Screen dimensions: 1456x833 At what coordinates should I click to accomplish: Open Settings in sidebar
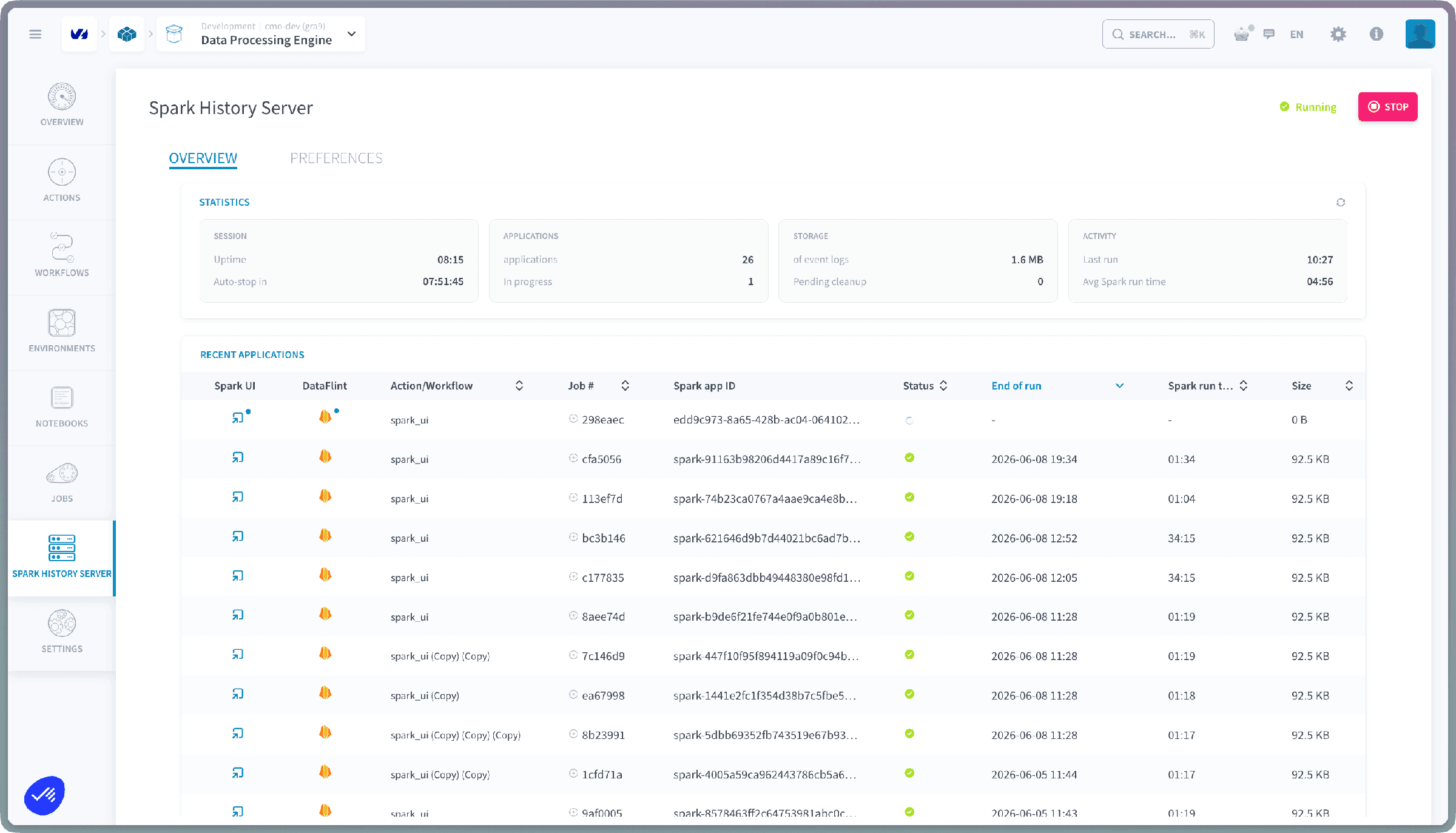(62, 632)
